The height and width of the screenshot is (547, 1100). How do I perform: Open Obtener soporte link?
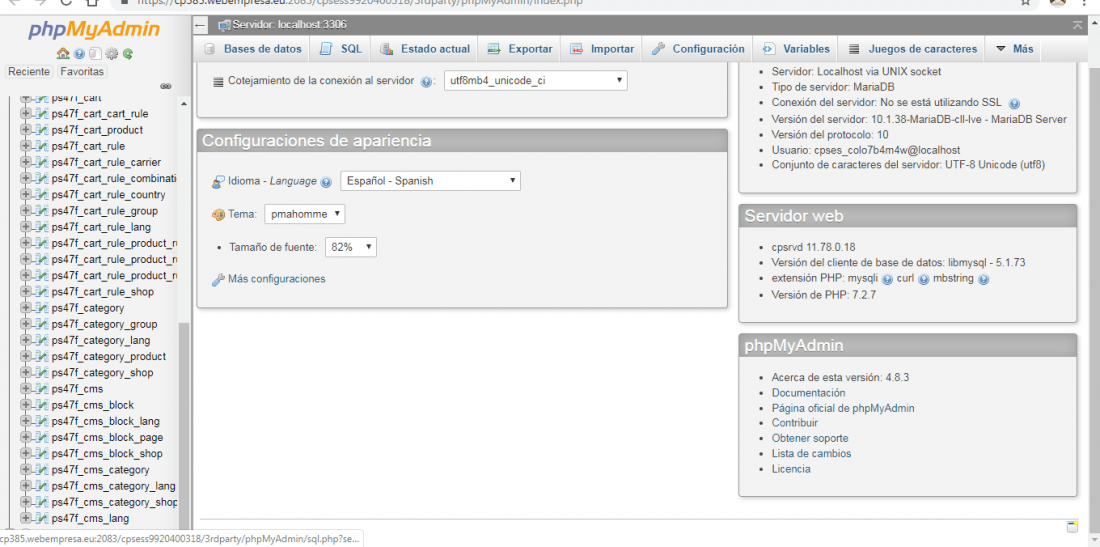coord(810,438)
